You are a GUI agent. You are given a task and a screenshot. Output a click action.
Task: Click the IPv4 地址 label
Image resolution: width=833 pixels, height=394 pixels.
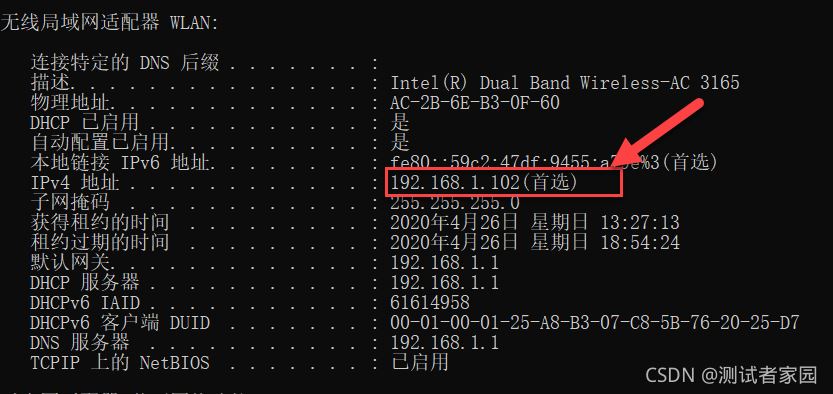tap(75, 183)
